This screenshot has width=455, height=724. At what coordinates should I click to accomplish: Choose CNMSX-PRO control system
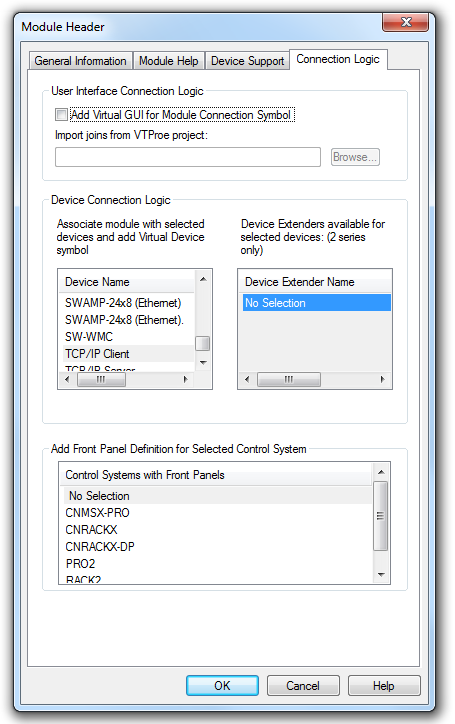point(215,513)
